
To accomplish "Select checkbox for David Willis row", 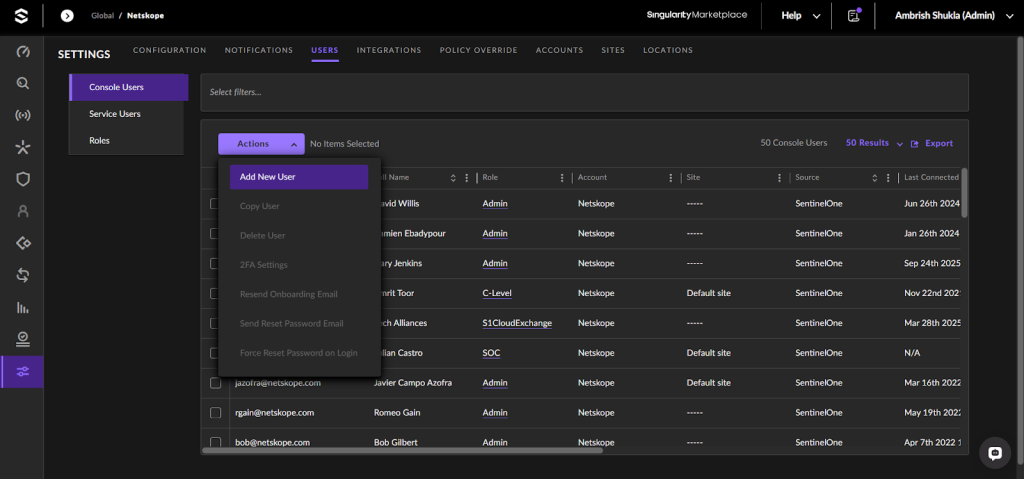I will (x=214, y=204).
